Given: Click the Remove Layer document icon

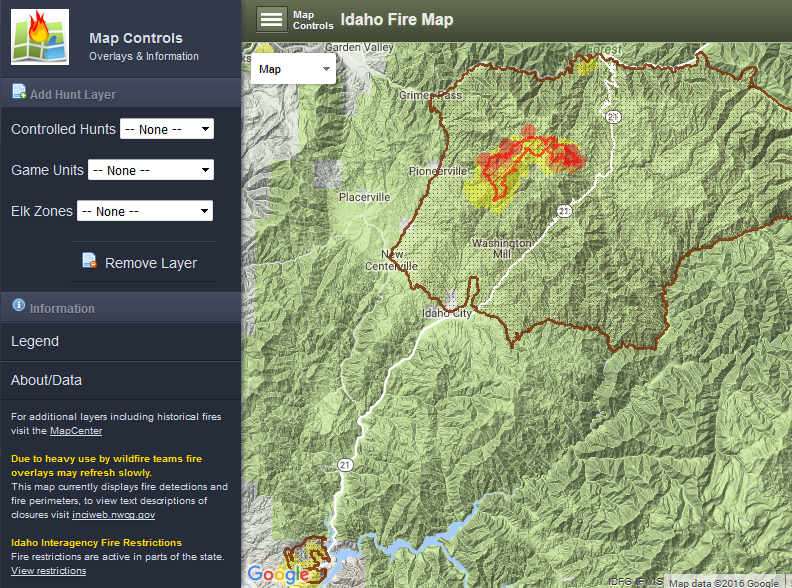Looking at the screenshot, I should coord(89,260).
